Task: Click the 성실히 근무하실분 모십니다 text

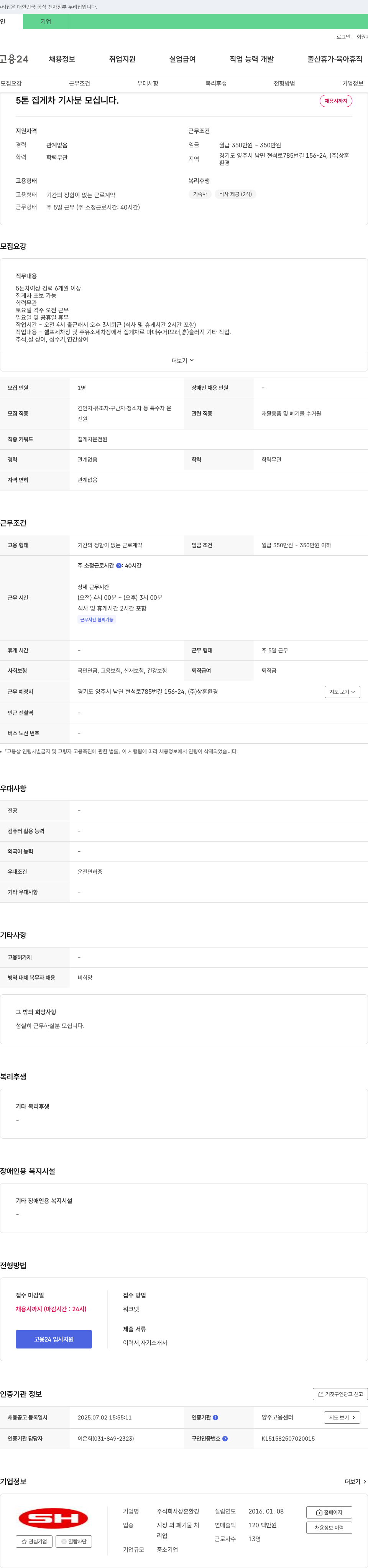Action: tap(50, 1026)
